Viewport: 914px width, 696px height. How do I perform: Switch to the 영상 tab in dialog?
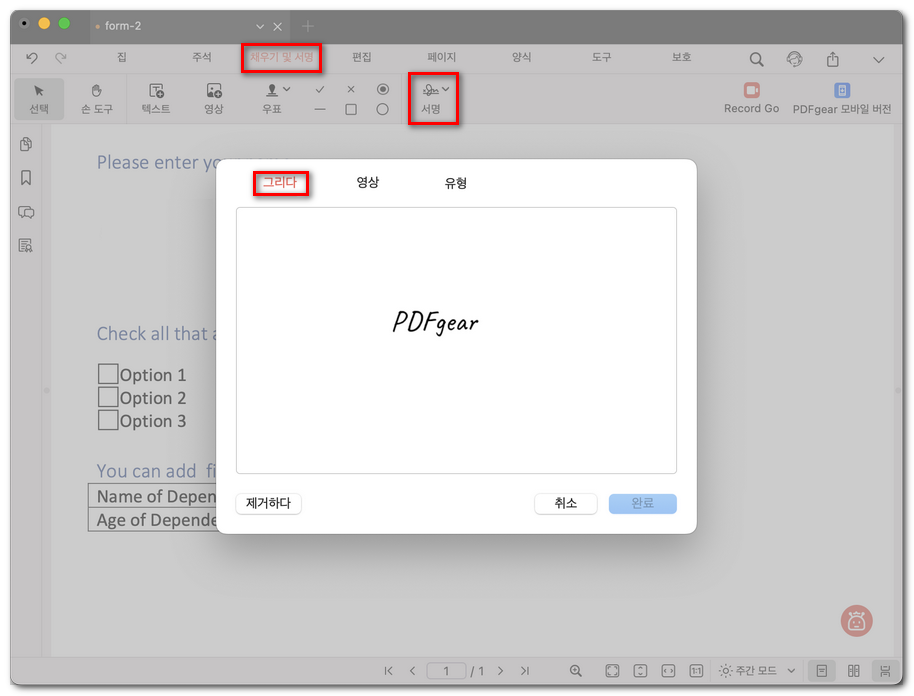[x=368, y=182]
